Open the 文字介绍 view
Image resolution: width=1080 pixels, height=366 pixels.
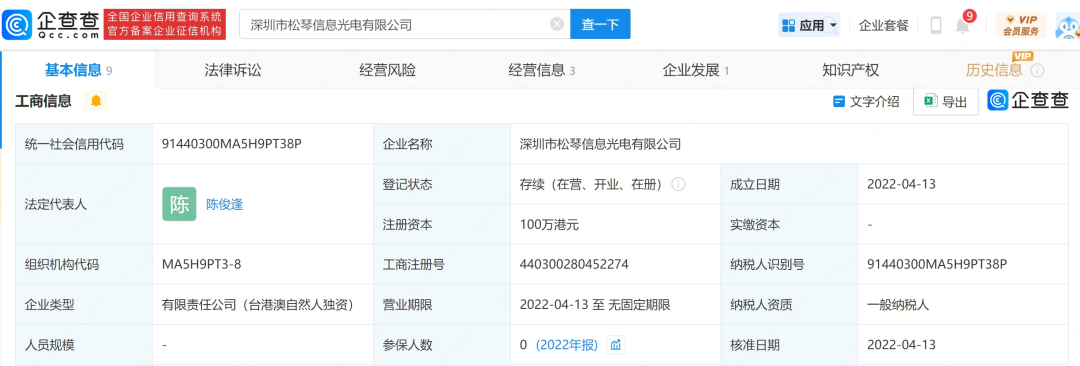(866, 102)
